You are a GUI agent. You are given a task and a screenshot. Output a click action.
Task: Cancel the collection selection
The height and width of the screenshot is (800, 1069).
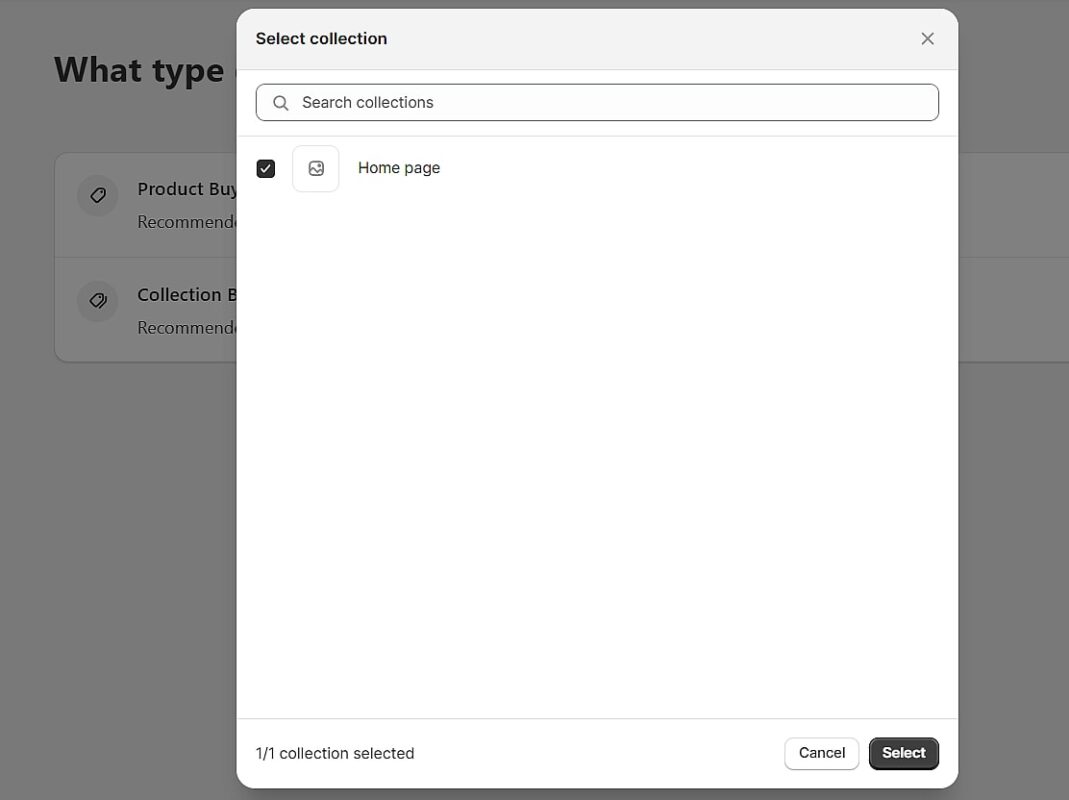(x=822, y=753)
